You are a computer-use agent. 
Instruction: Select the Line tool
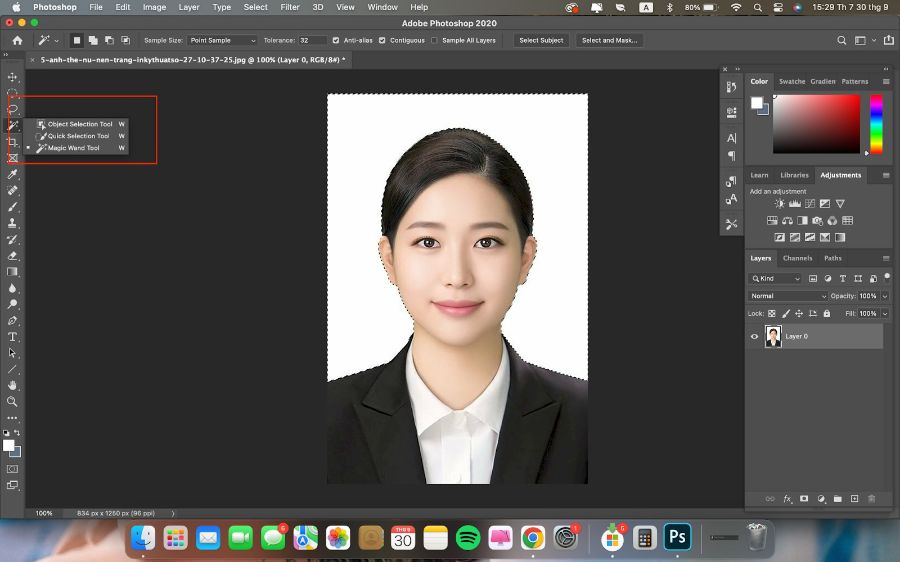click(12, 369)
